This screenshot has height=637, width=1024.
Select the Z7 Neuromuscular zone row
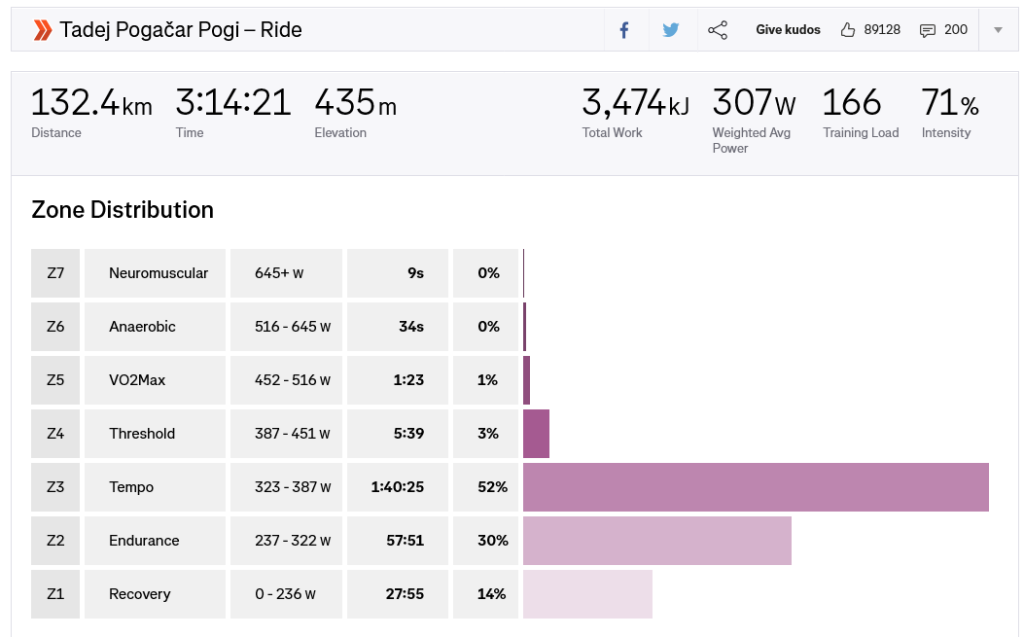pos(158,273)
